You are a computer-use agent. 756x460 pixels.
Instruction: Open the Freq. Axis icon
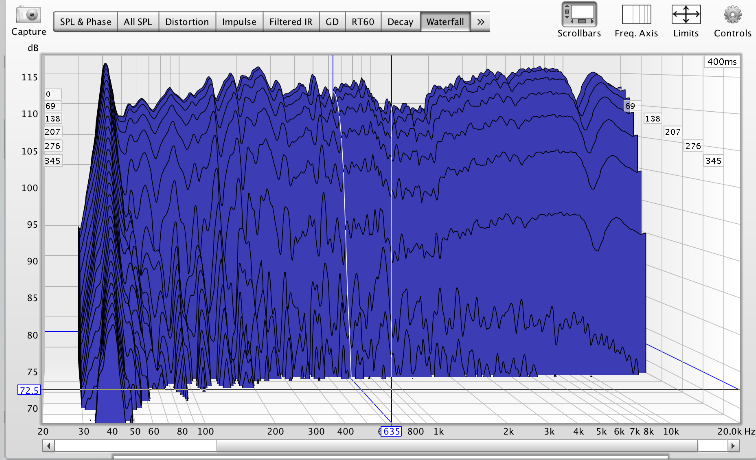(x=636, y=14)
